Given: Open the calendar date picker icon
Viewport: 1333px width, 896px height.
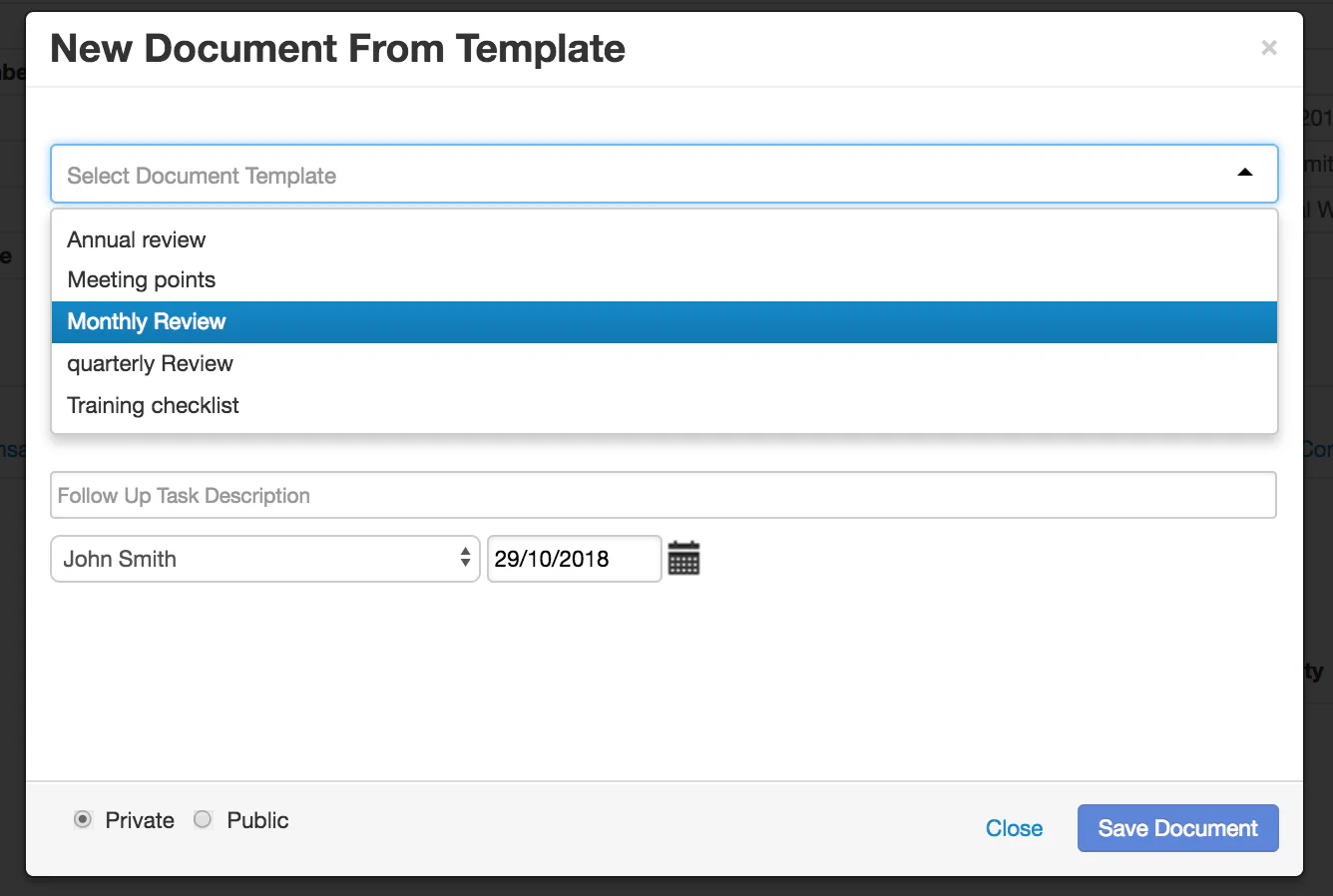Looking at the screenshot, I should click(x=684, y=558).
